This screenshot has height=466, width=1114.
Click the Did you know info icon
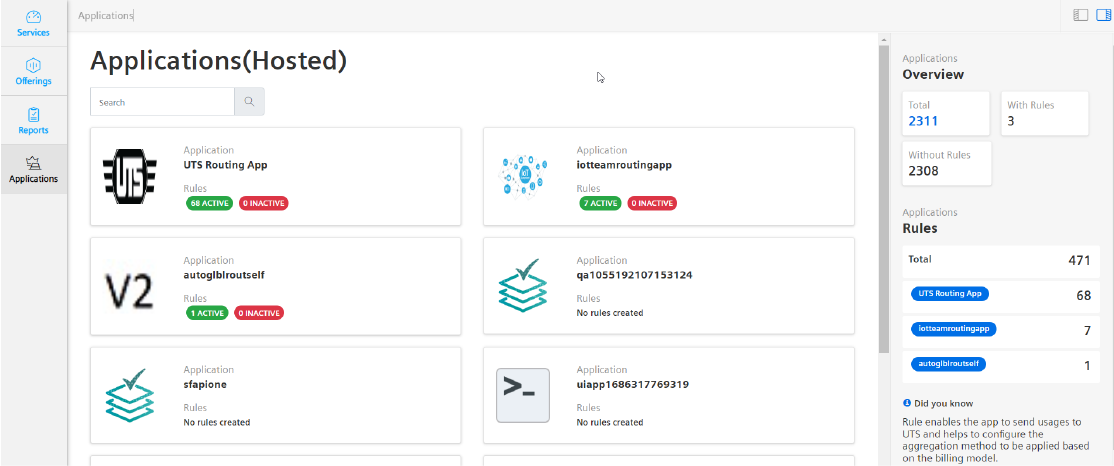tap(907, 403)
